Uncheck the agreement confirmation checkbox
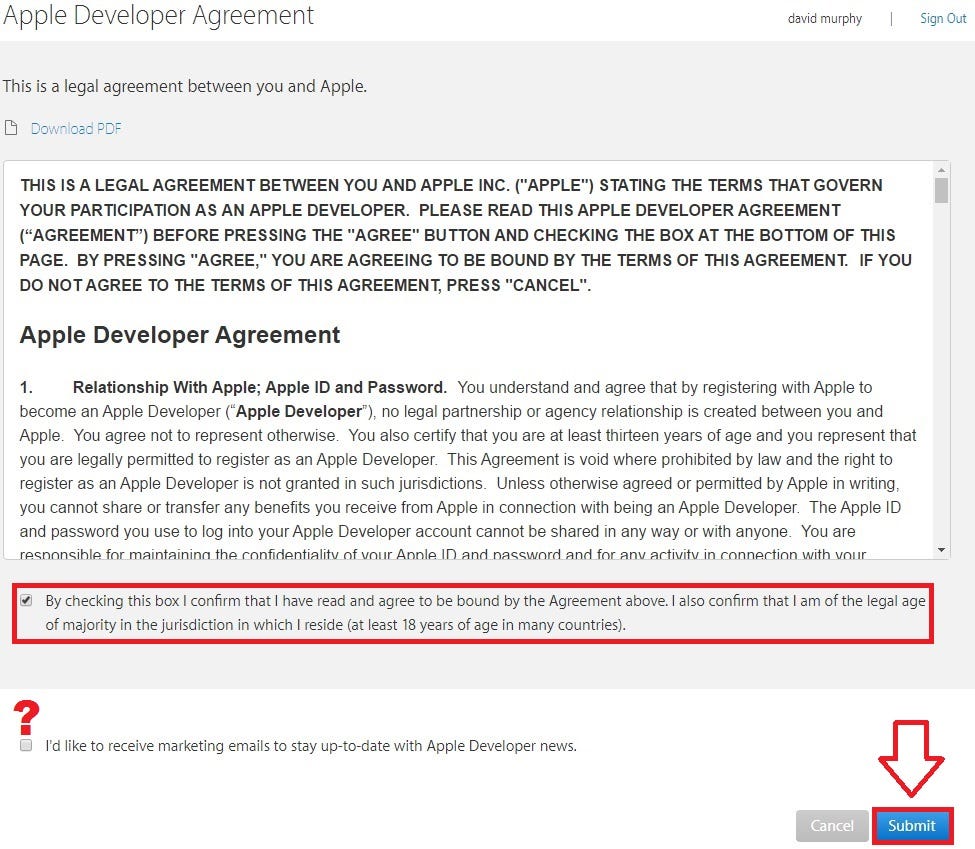 tap(26, 601)
